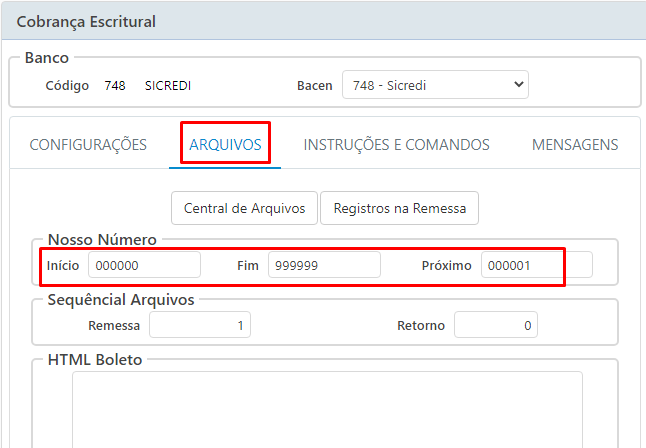Viewport: 646px width, 448px height.
Task: Click inside the HTML Boleto text area
Action: pos(327,410)
